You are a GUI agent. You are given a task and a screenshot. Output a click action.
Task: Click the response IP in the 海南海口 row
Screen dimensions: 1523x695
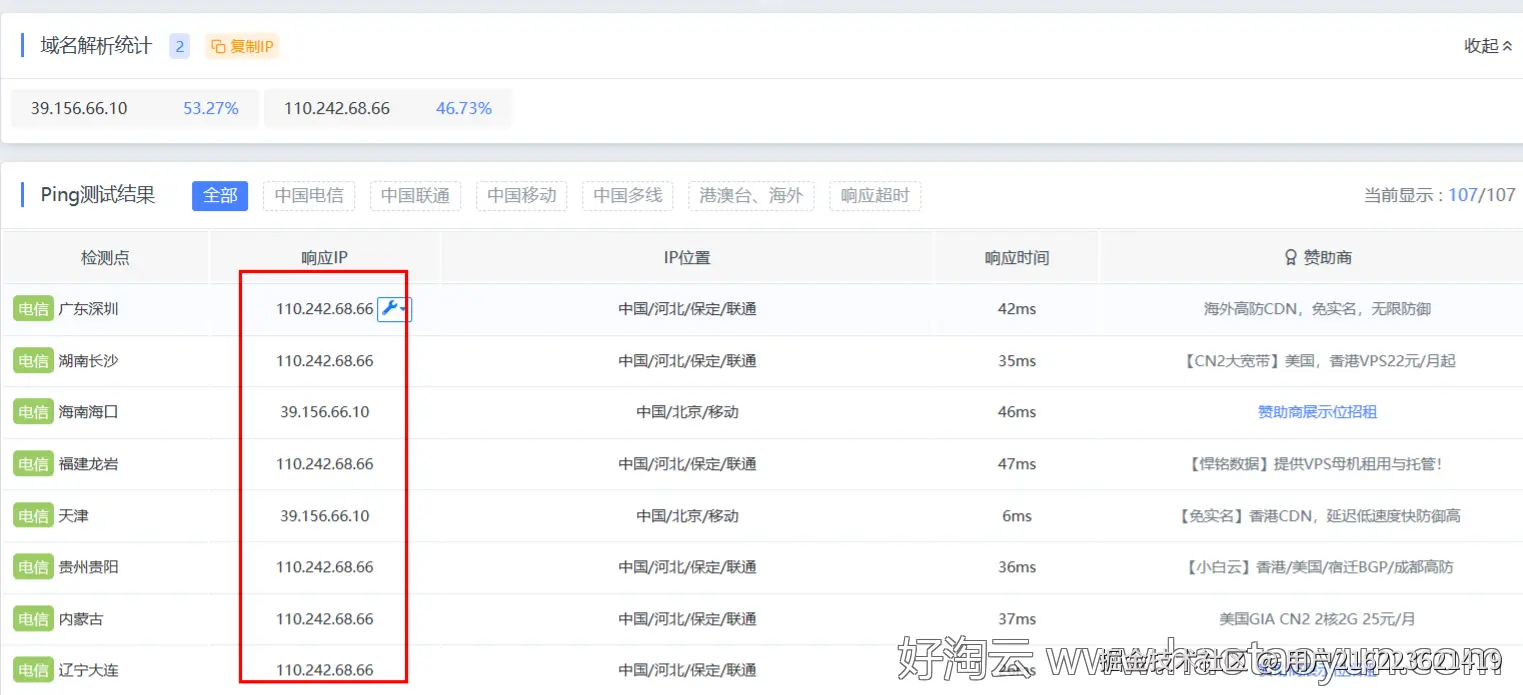point(325,412)
